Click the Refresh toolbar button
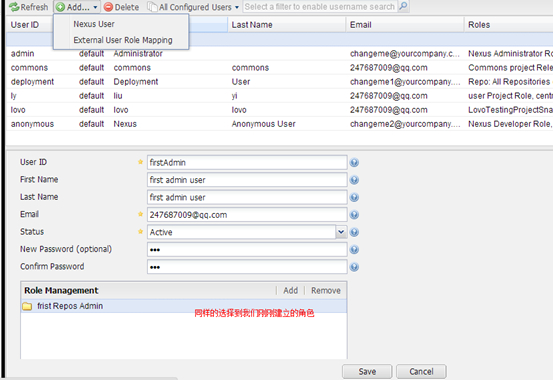The width and height of the screenshot is (553, 380). [x=29, y=7]
